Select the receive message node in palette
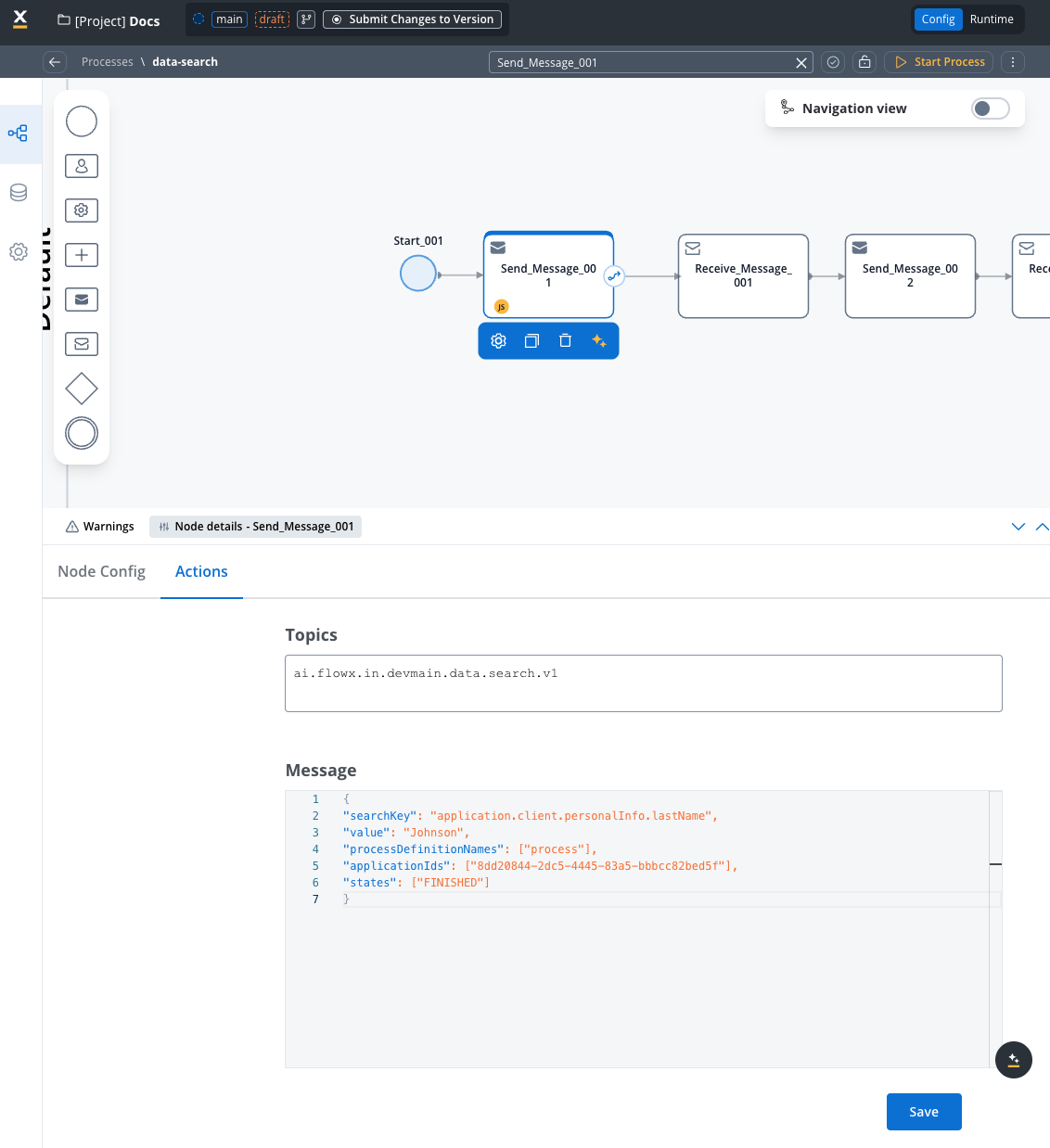The height and width of the screenshot is (1148, 1050). click(82, 344)
